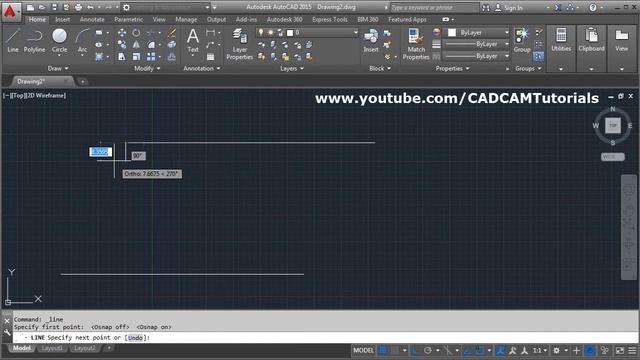
Task: Expand the Layers panel
Action: pyautogui.click(x=292, y=69)
